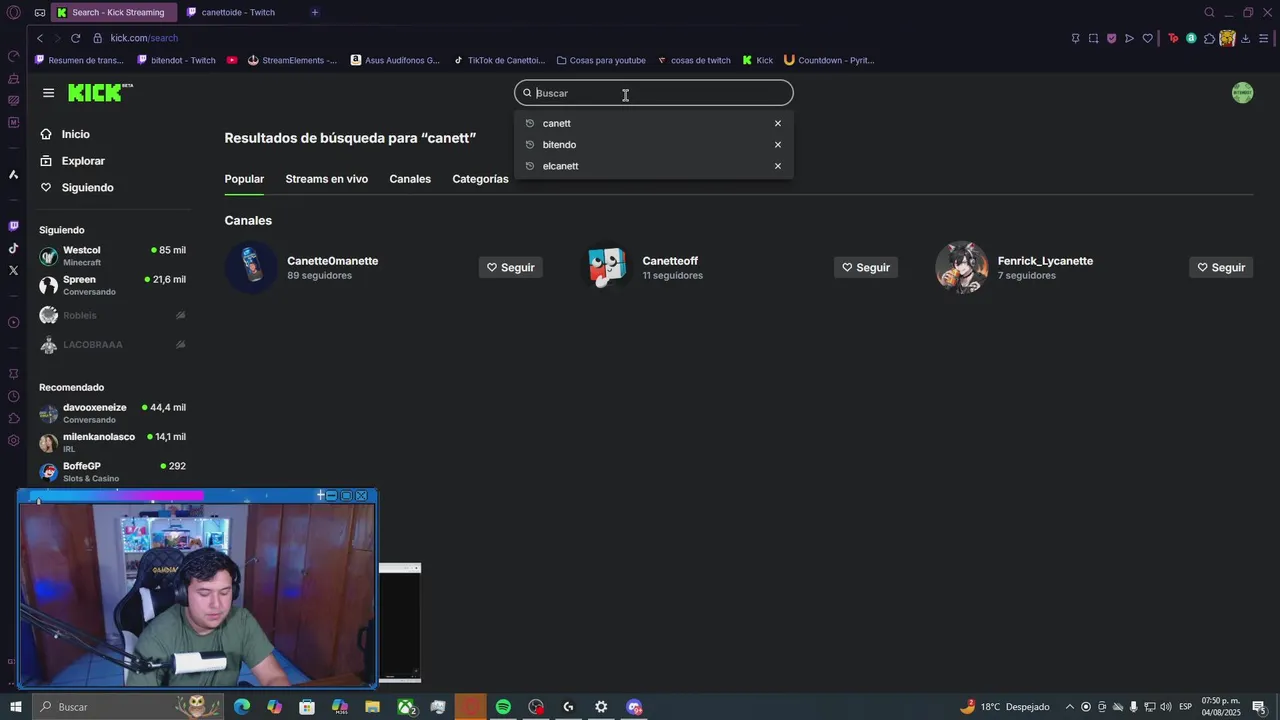
Task: Click browser snapshot capture icon
Action: [x=1093, y=38]
